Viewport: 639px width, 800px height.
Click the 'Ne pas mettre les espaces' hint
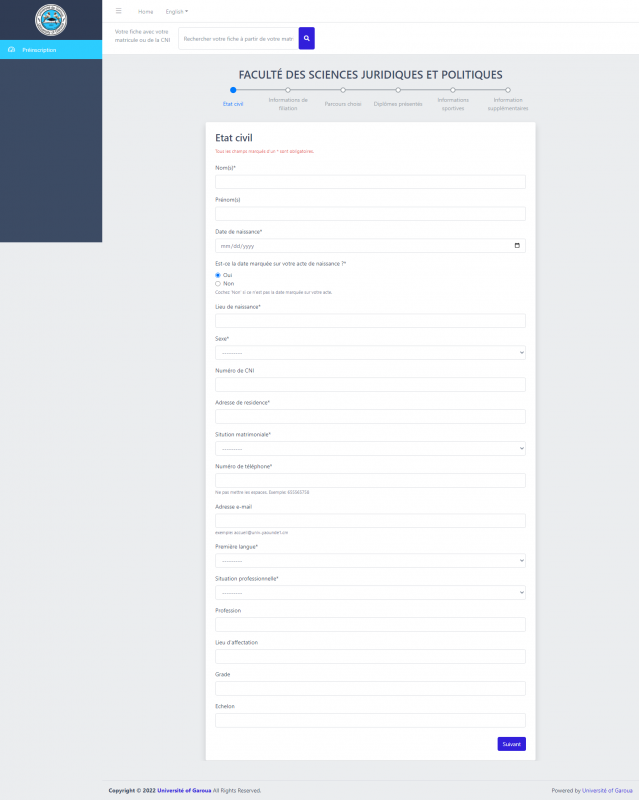coord(262,492)
